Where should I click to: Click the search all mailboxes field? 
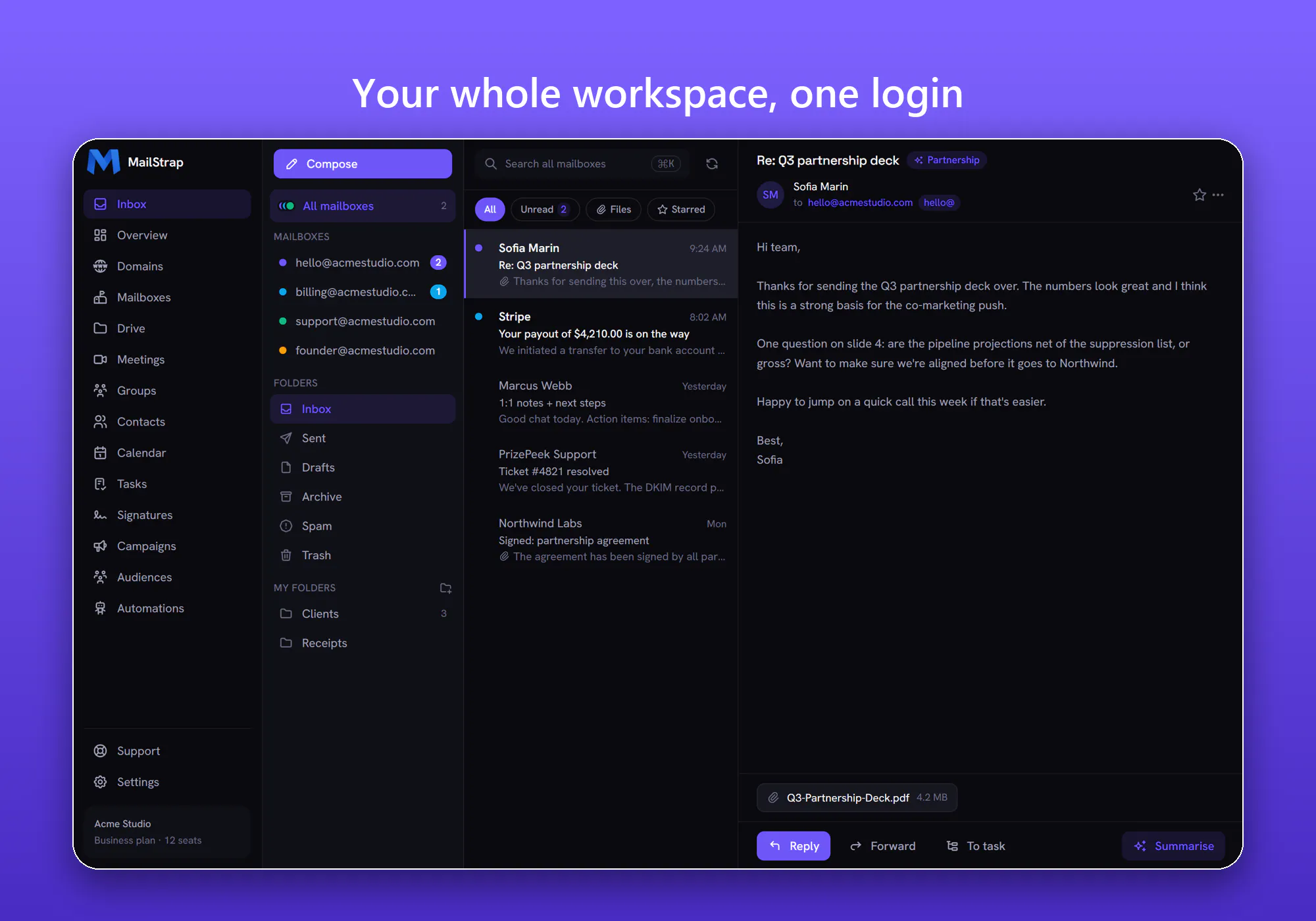(x=582, y=164)
